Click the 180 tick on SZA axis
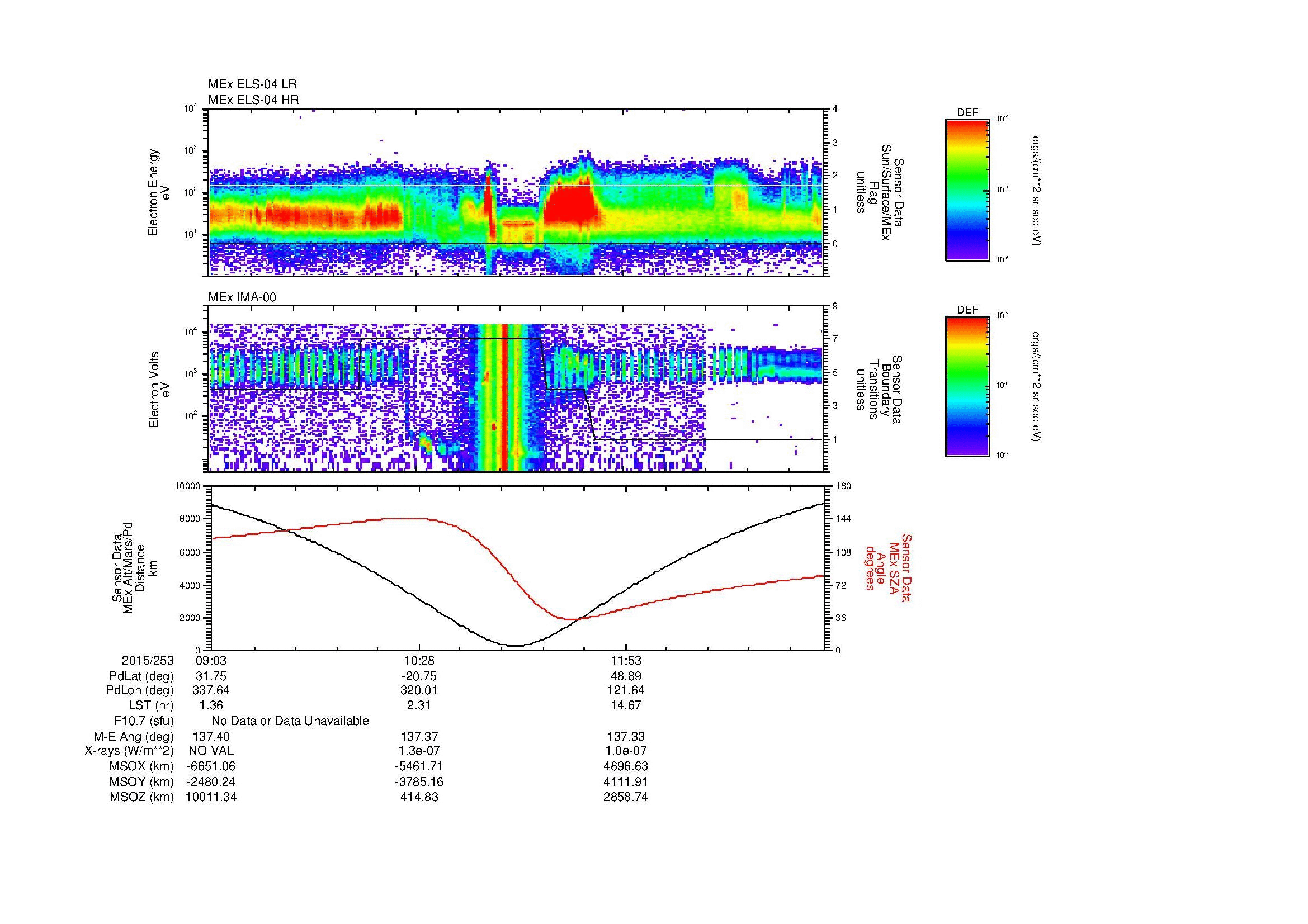Image resolution: width=1308 pixels, height=924 pixels. tap(844, 486)
